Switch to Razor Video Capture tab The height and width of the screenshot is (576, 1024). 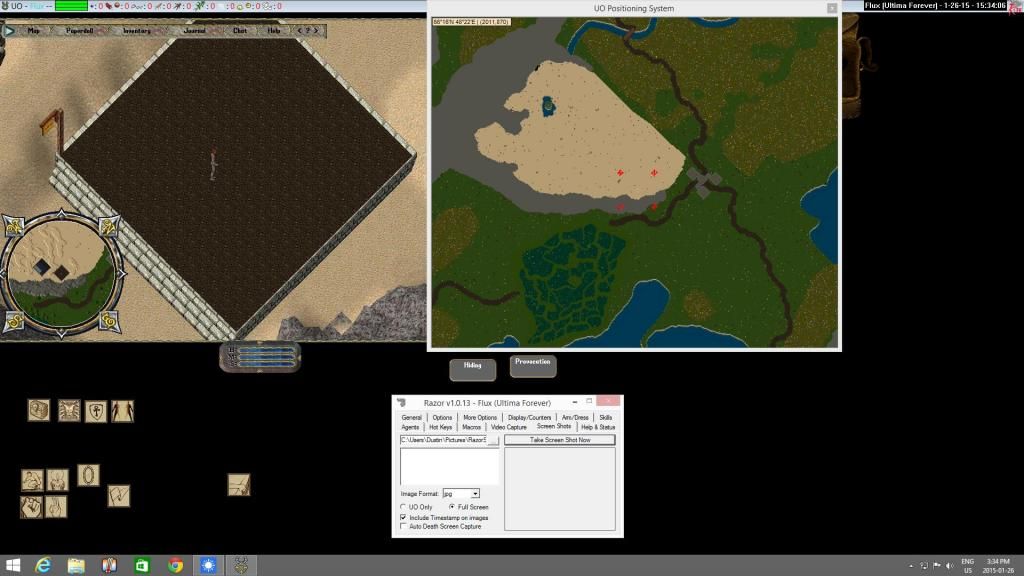point(509,427)
